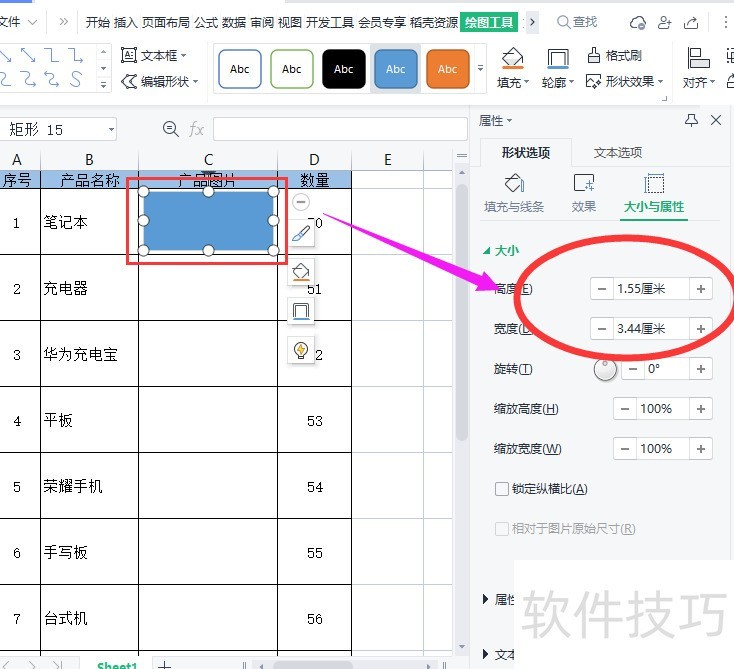Open the 编辑形状 dropdown
The image size is (734, 669).
[160, 81]
